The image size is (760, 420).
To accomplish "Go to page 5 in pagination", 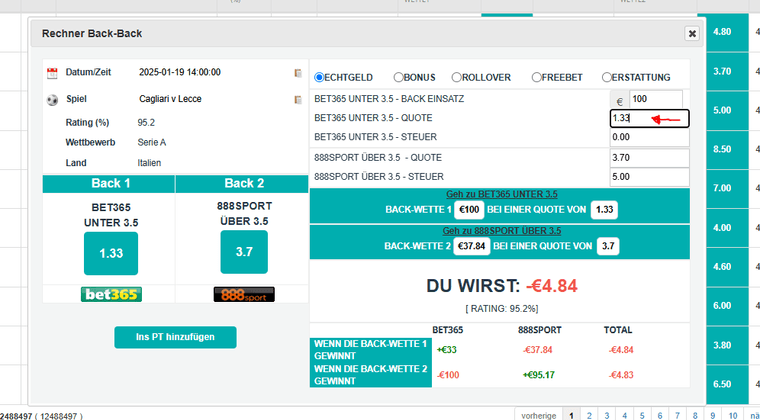I will point(642,415).
